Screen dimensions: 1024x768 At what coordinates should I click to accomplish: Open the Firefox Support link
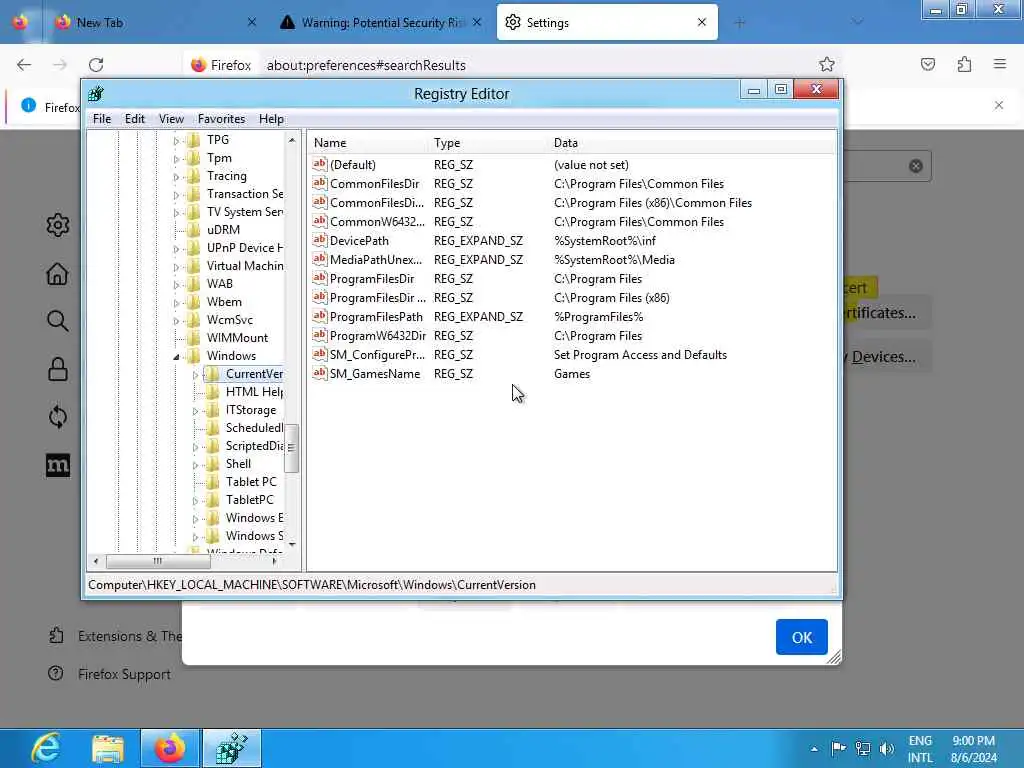point(109,674)
